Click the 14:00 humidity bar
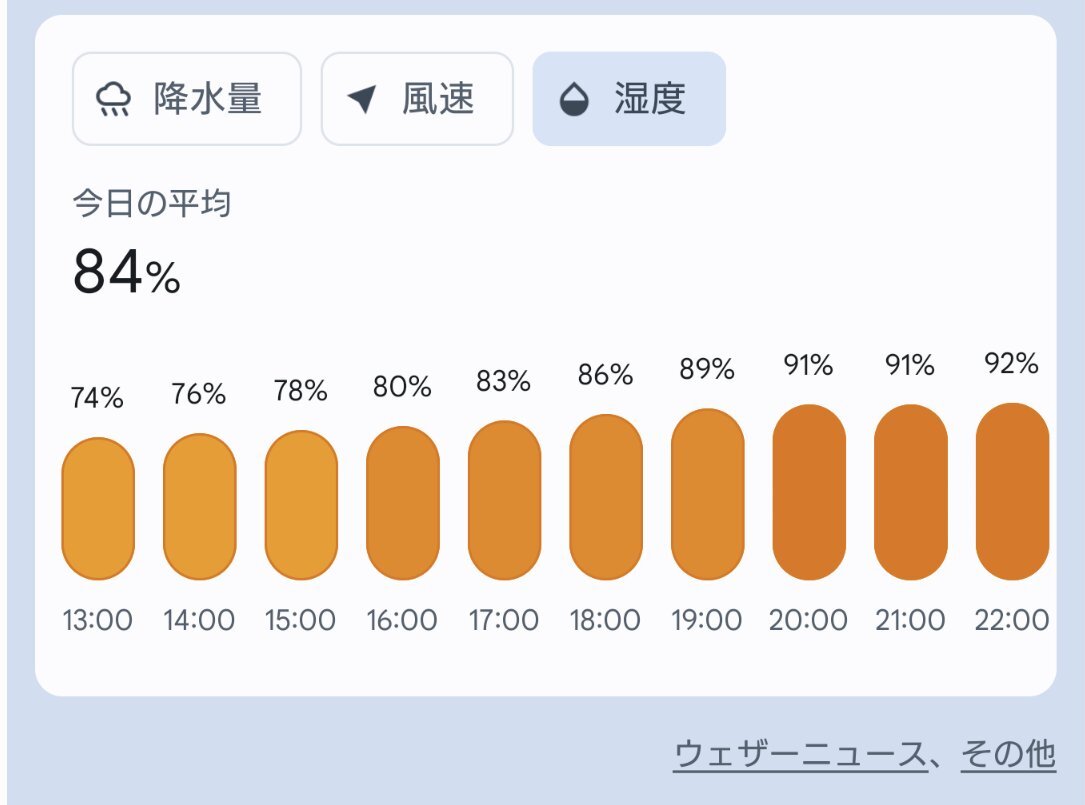The width and height of the screenshot is (1085, 805). (199, 507)
